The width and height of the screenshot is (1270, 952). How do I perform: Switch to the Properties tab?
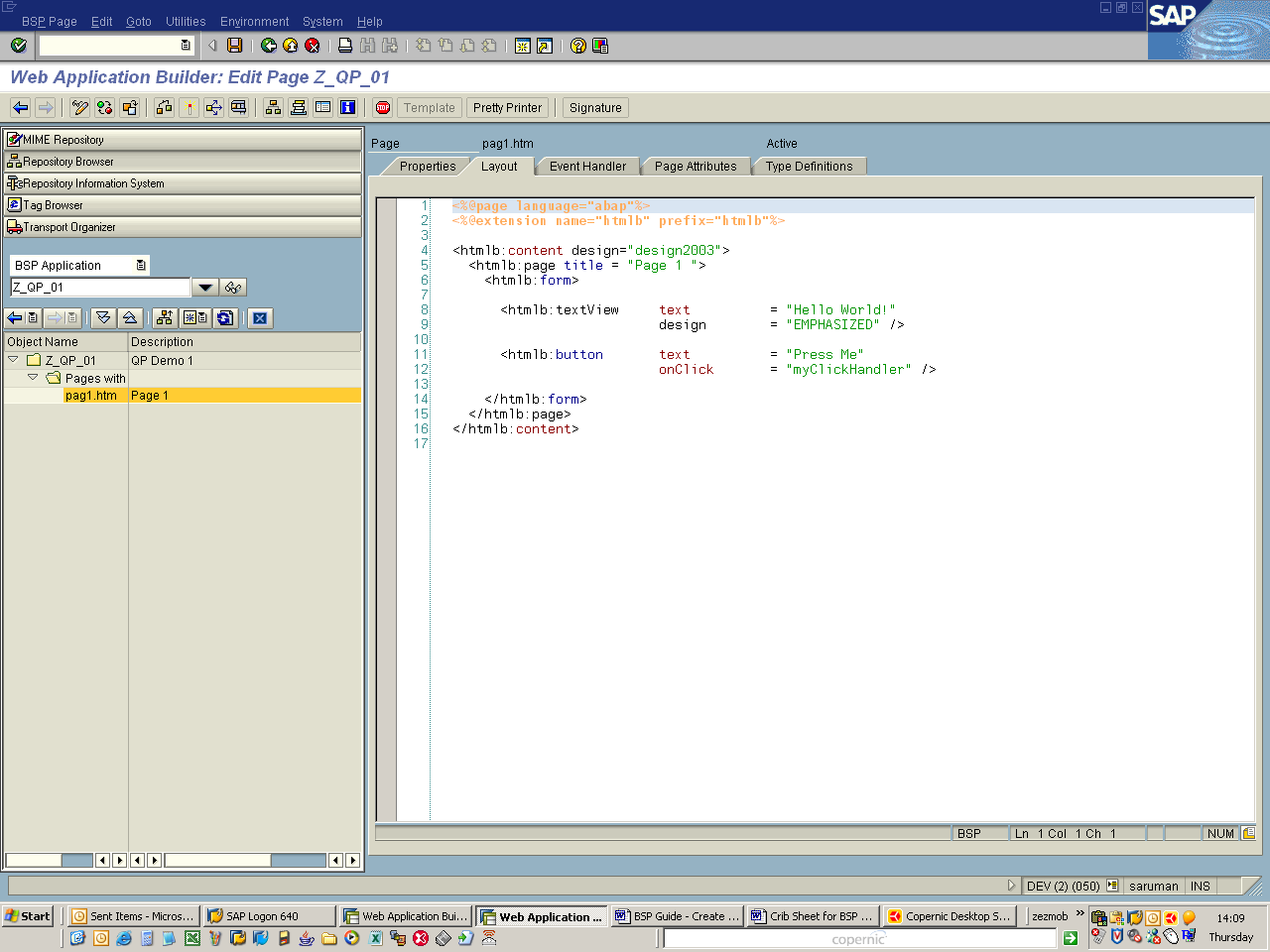pyautogui.click(x=427, y=167)
